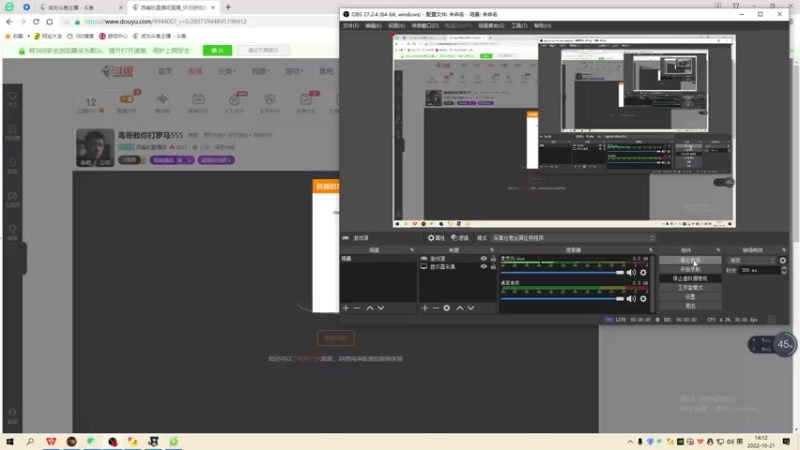
Task: Open the transition settings gear icon
Action: pos(783,260)
